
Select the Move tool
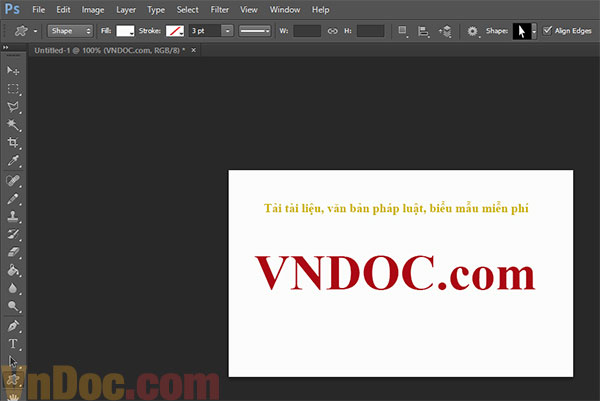coord(13,71)
